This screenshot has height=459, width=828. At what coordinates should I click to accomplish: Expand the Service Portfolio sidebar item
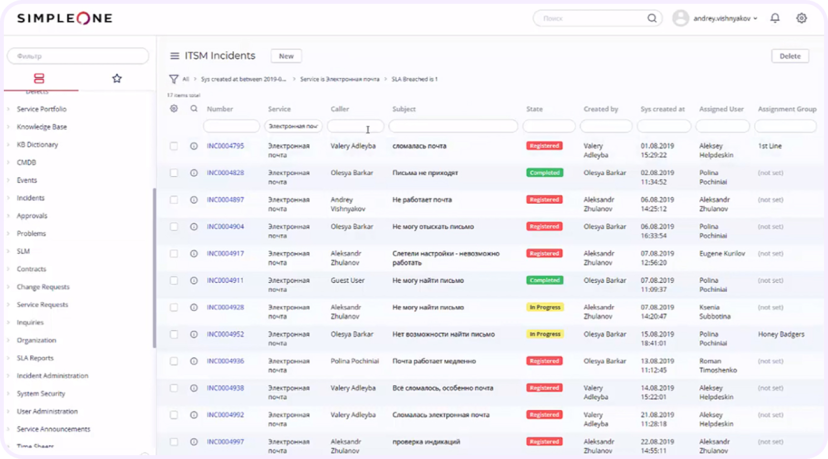[x=41, y=109]
